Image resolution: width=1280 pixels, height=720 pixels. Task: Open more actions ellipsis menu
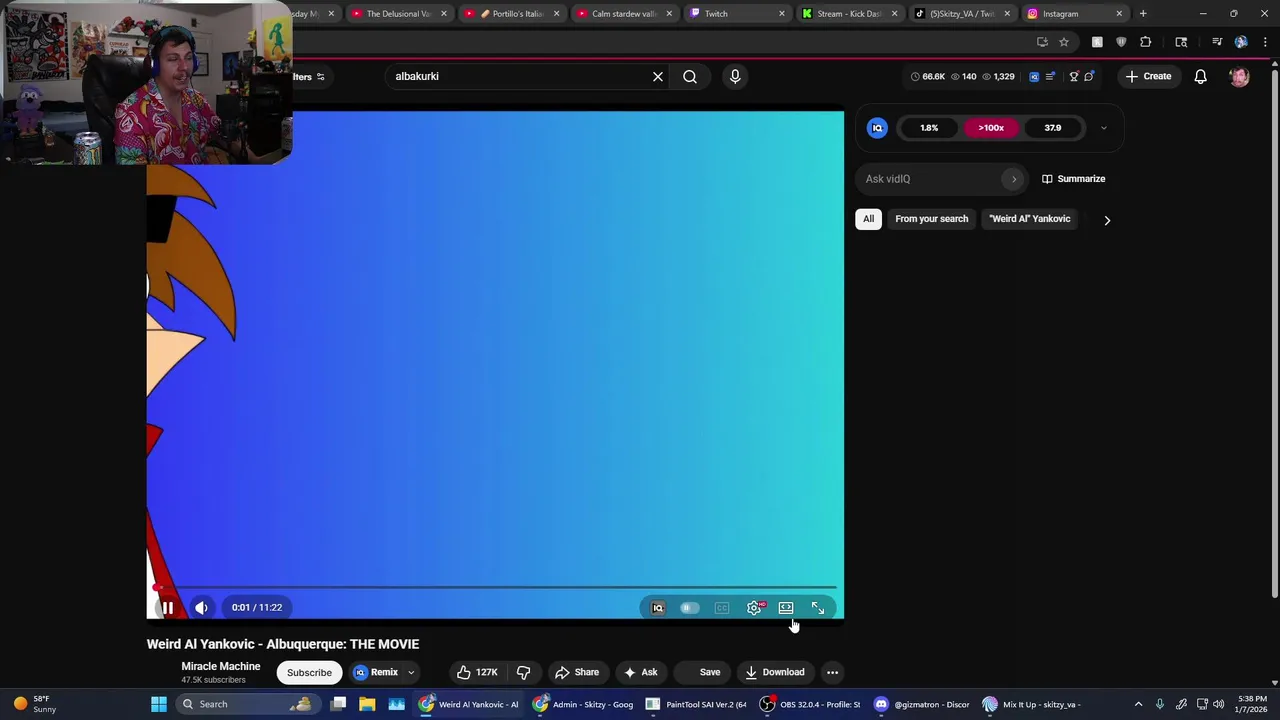(x=832, y=672)
